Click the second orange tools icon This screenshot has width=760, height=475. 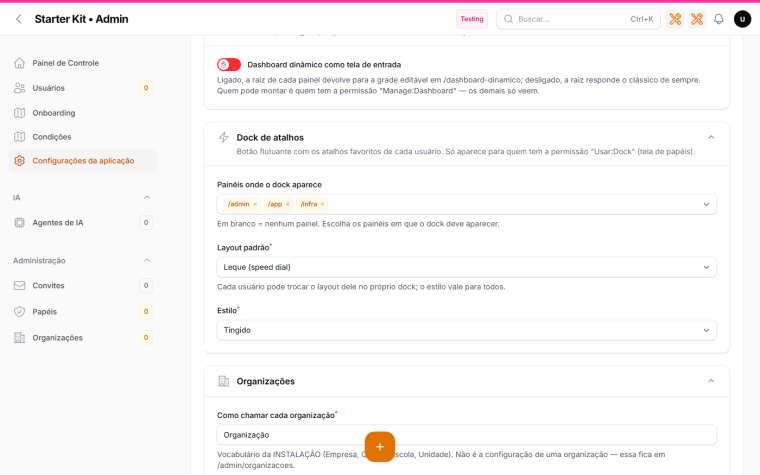pos(697,19)
